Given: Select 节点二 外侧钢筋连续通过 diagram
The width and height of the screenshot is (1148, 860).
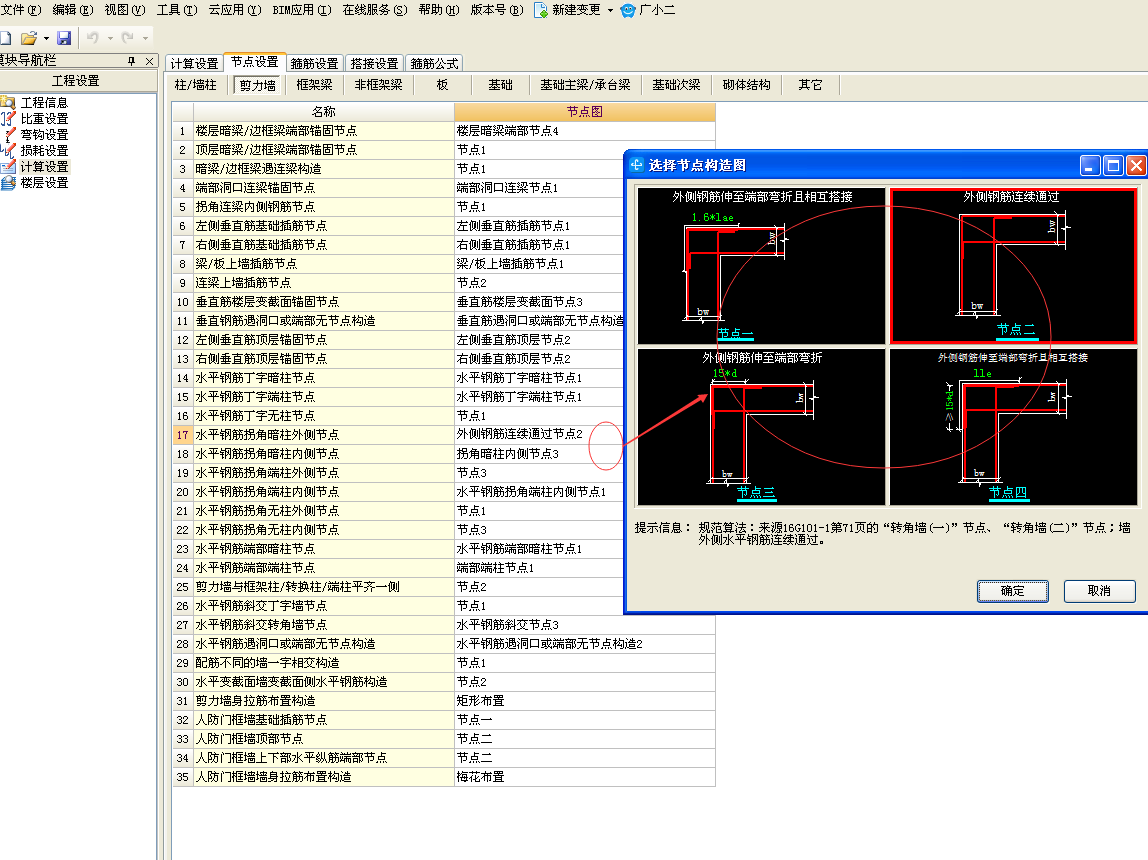Looking at the screenshot, I should click(x=1013, y=266).
